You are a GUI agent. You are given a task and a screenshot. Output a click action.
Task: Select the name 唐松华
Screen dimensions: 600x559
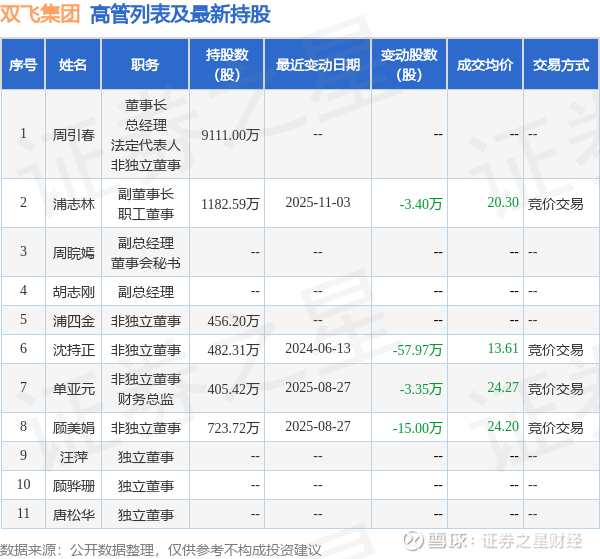(73, 515)
